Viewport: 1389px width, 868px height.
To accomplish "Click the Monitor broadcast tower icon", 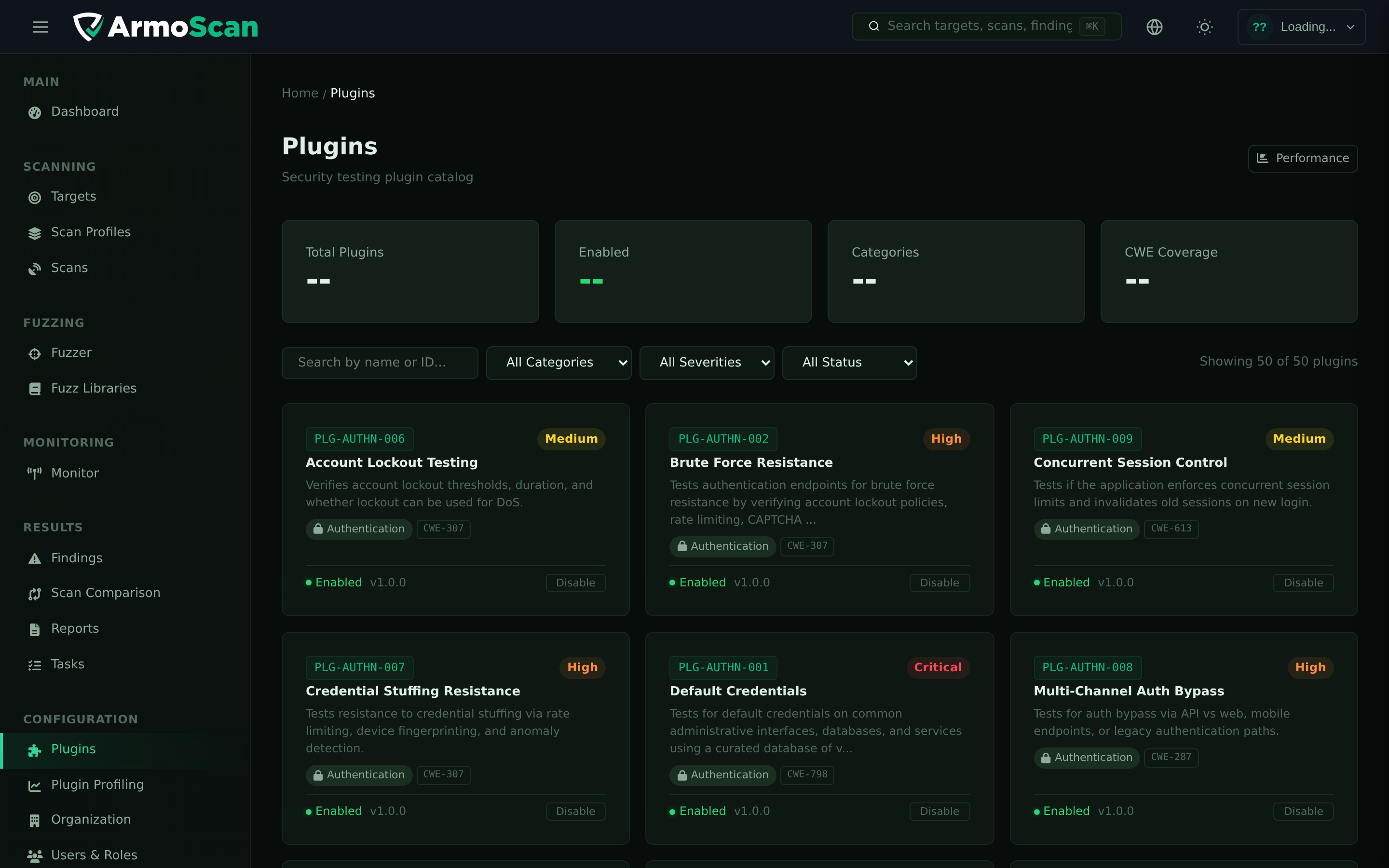I will click(34, 473).
